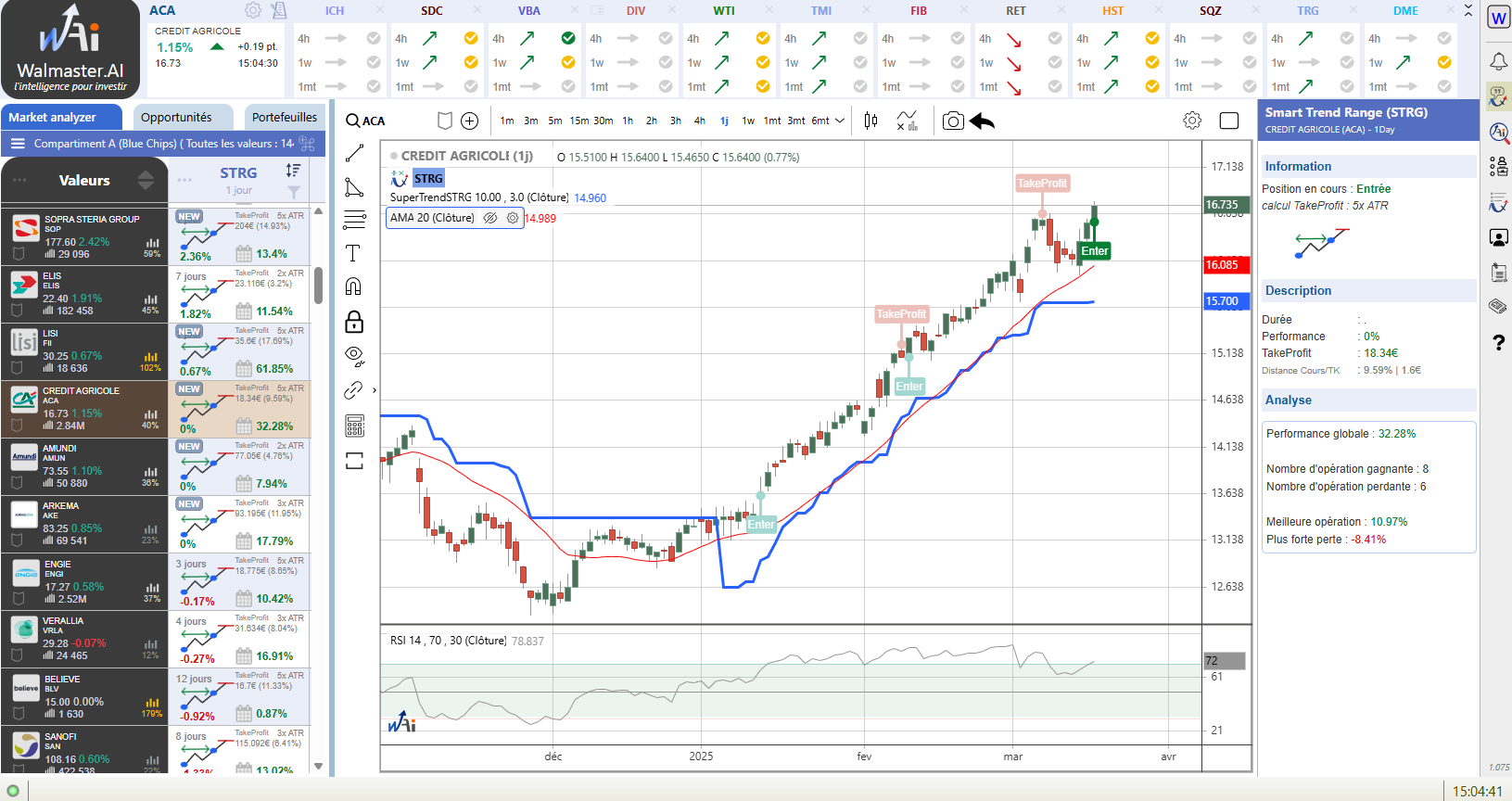This screenshot has height=801, width=1512.
Task: Switch to the Market analyzer tab
Action: coord(61,117)
